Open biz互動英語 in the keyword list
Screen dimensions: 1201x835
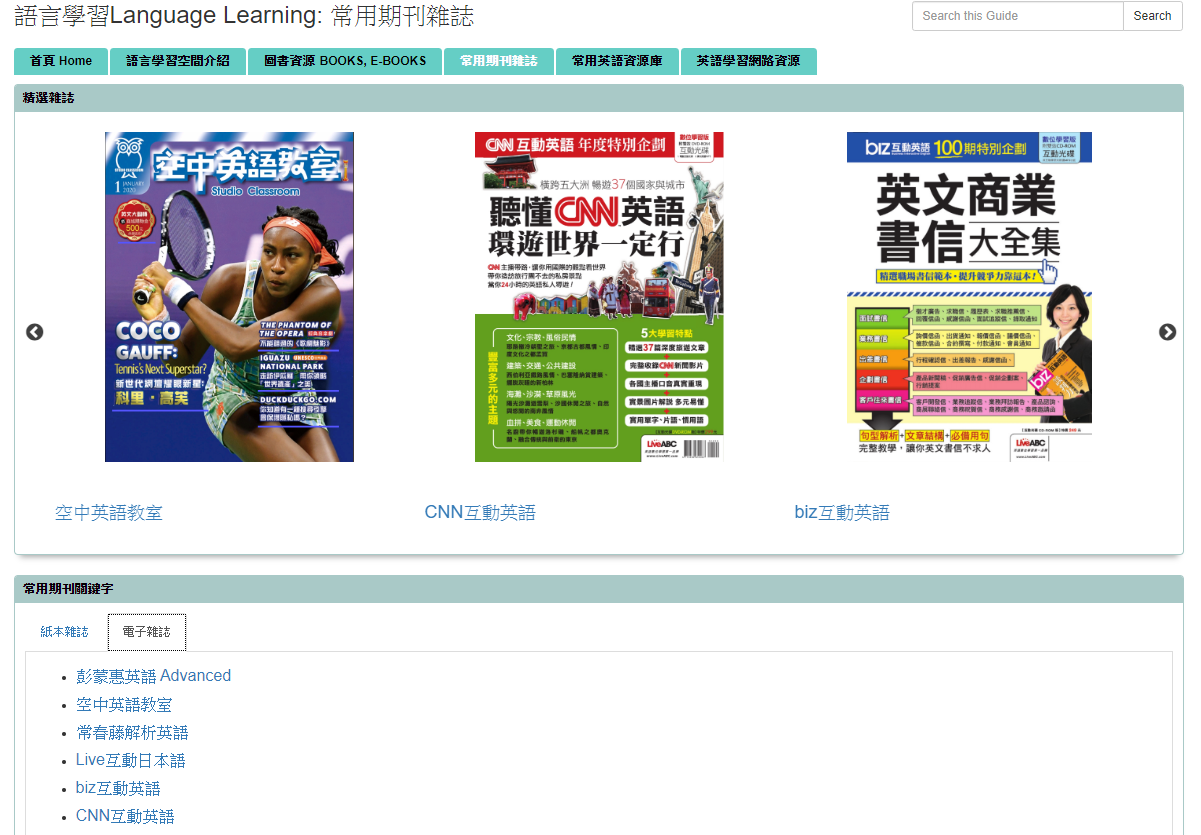coord(118,788)
